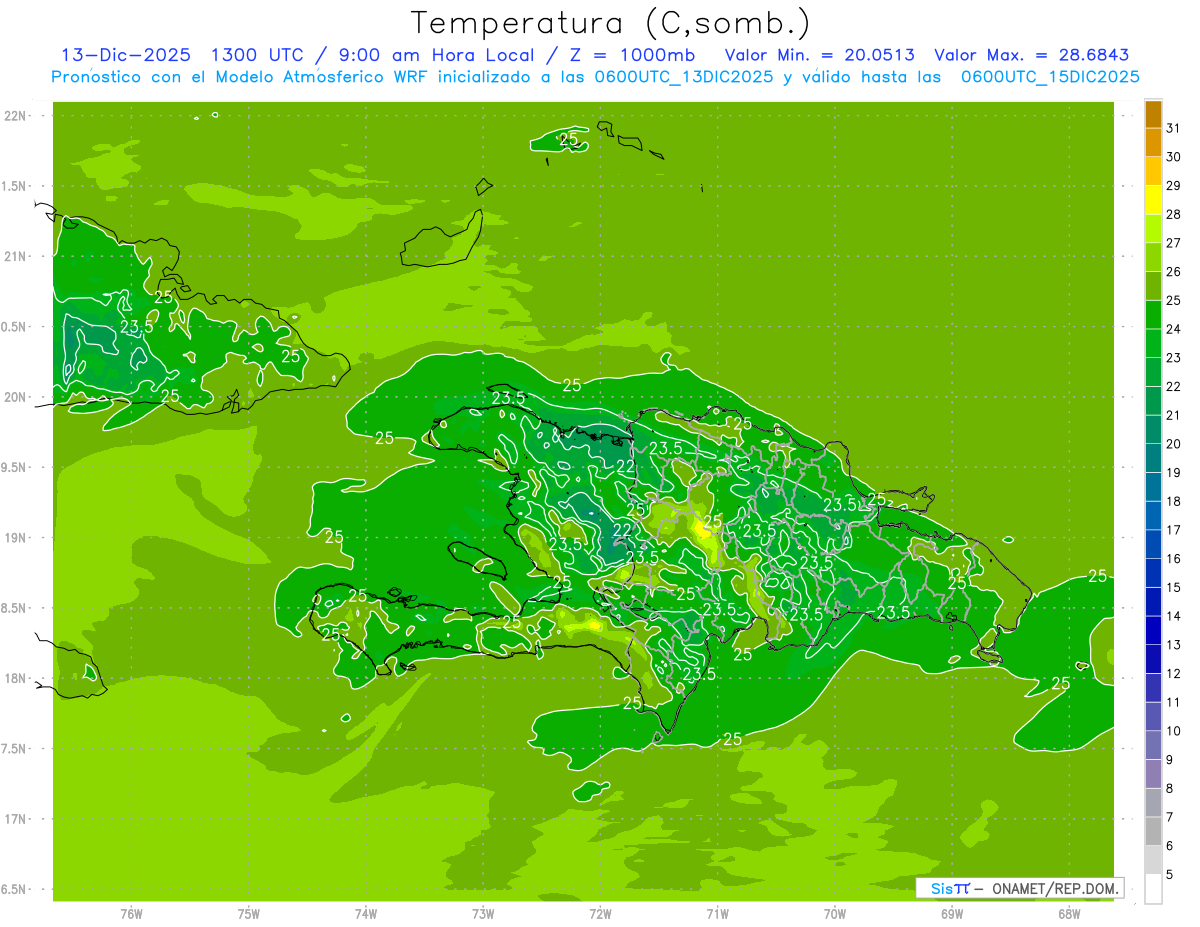Click the '69W' longitude axis label
1200x927 pixels.
952,913
